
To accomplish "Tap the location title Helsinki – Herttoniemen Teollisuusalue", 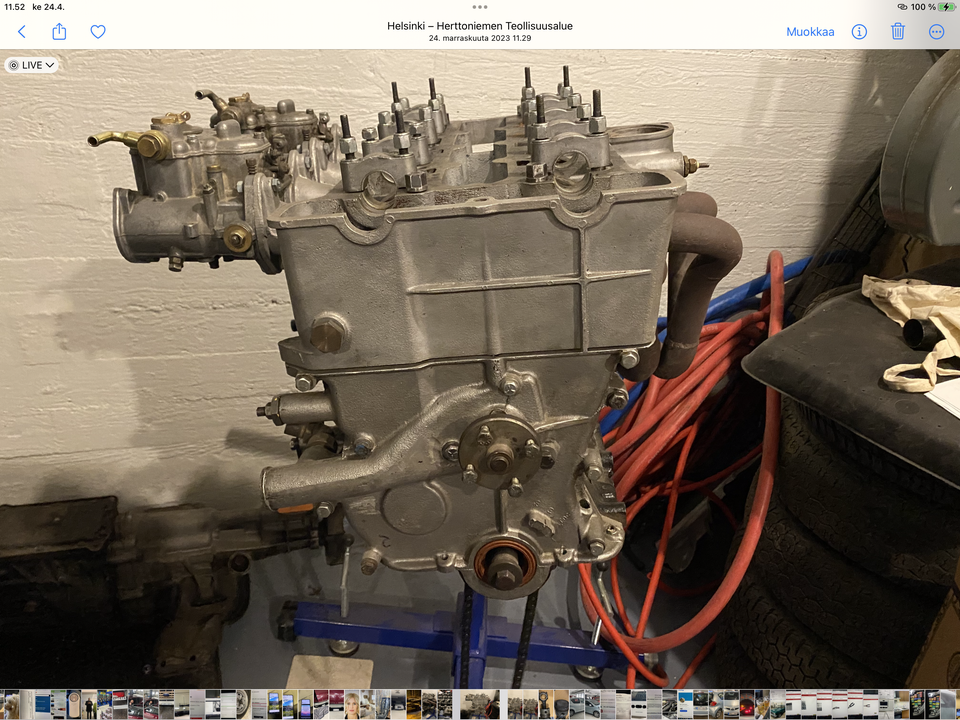I will 480,26.
